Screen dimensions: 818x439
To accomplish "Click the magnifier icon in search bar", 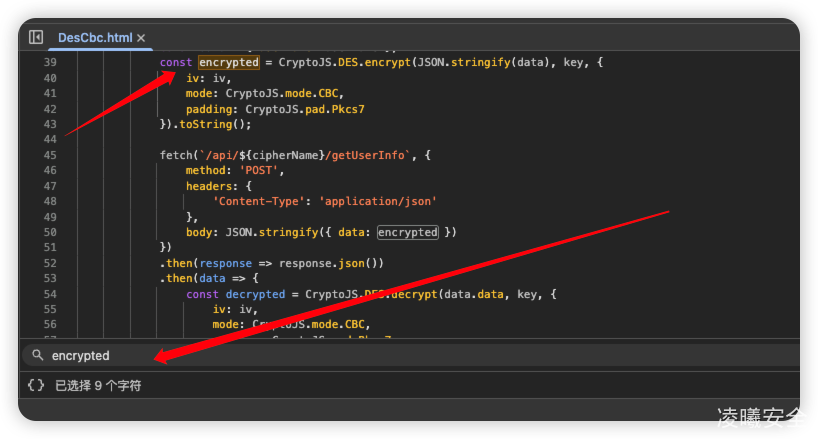I will [38, 355].
